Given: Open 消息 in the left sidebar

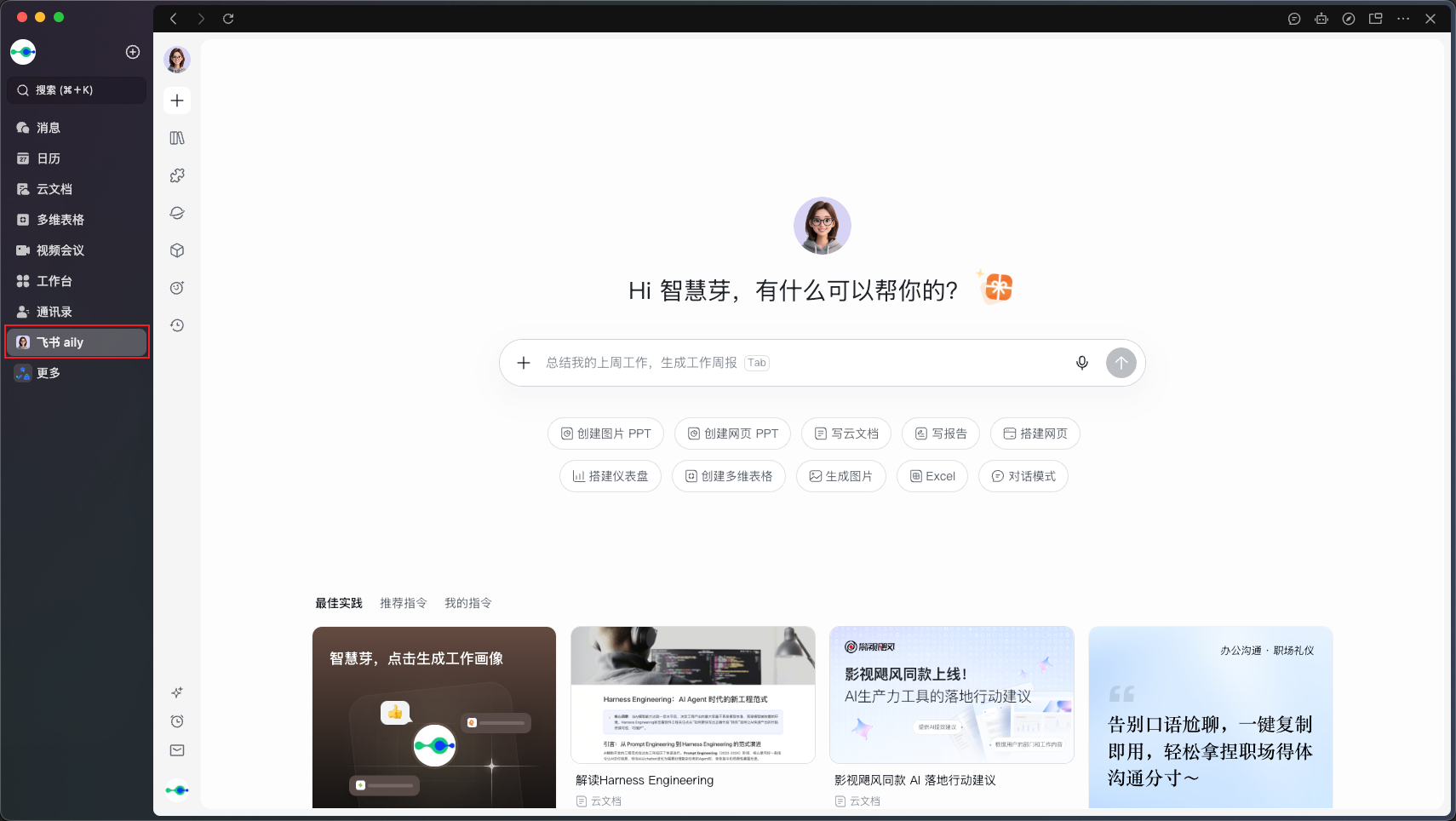Looking at the screenshot, I should point(77,128).
